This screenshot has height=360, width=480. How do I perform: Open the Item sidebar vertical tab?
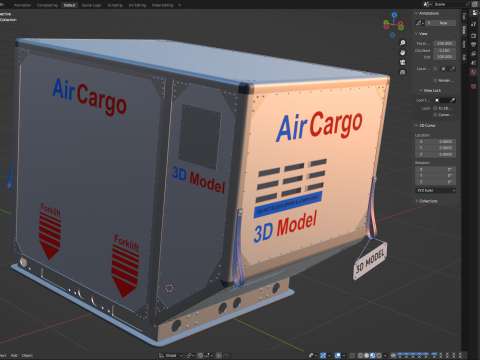(x=464, y=44)
